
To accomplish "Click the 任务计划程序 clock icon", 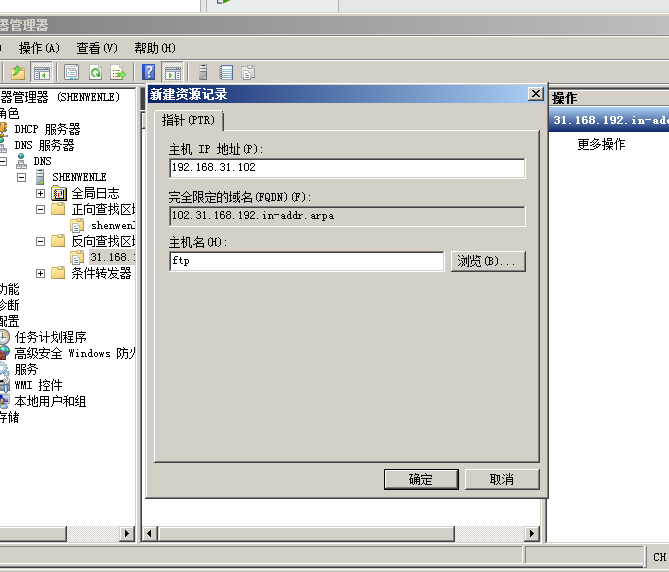I will 4,337.
